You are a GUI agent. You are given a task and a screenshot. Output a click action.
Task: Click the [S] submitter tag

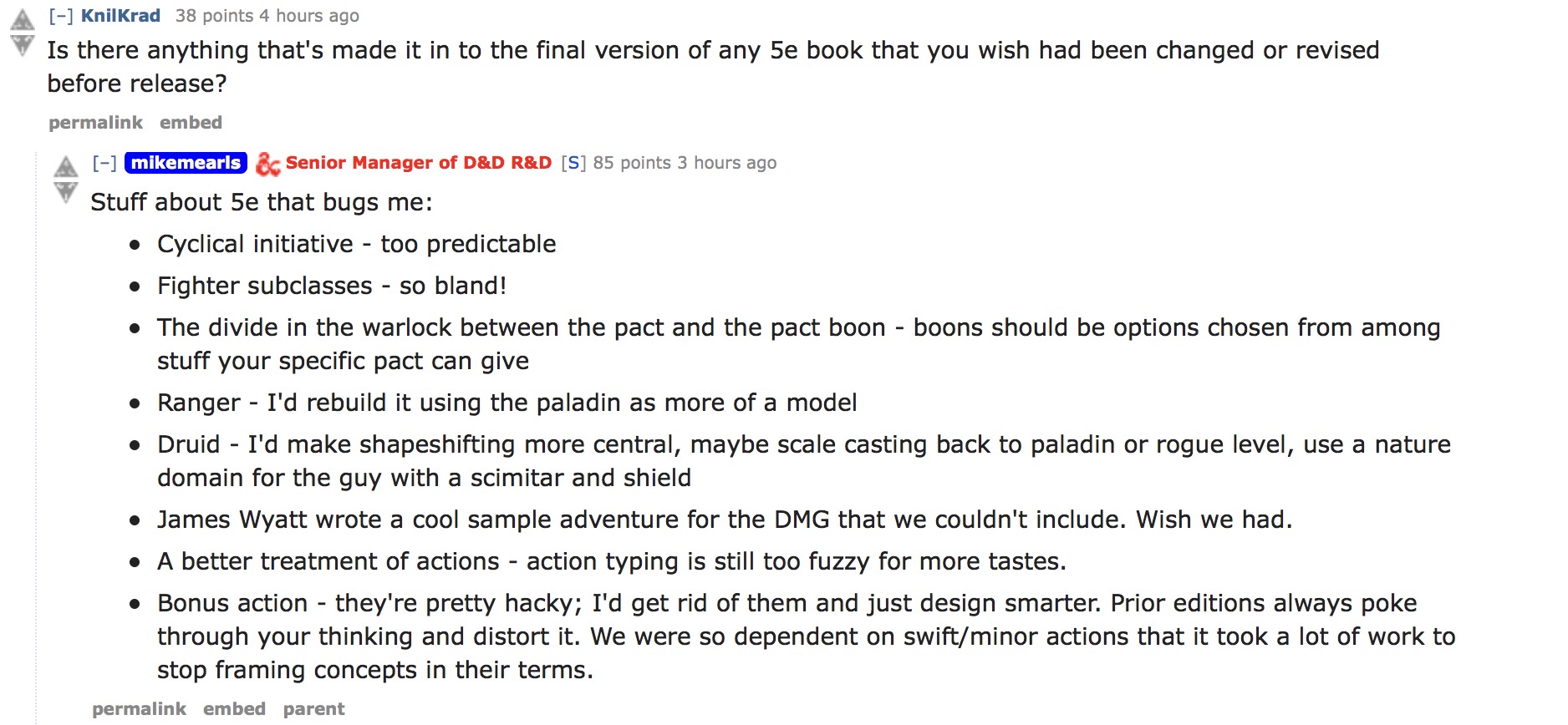point(573,163)
